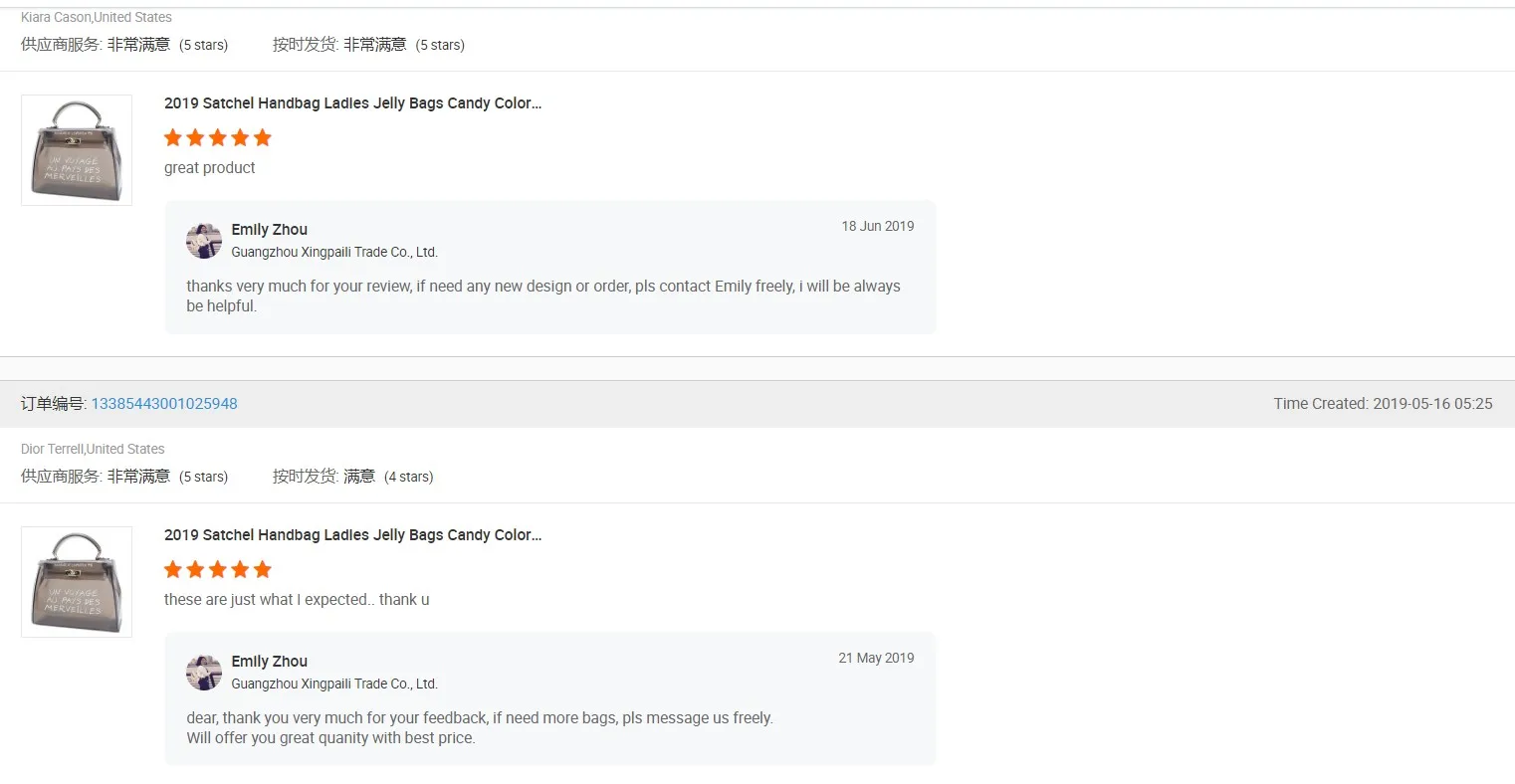Click Emily Zhou avatar in first reply
This screenshot has width=1515, height=784.
[x=204, y=241]
